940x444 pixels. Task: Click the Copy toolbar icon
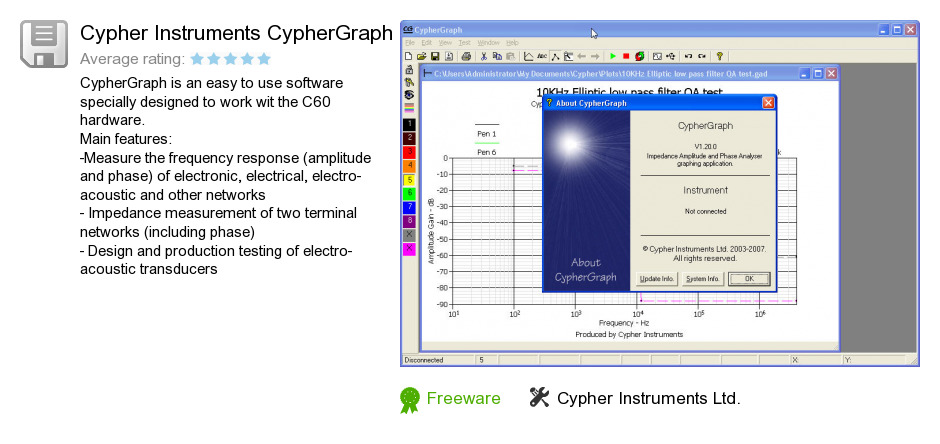497,56
